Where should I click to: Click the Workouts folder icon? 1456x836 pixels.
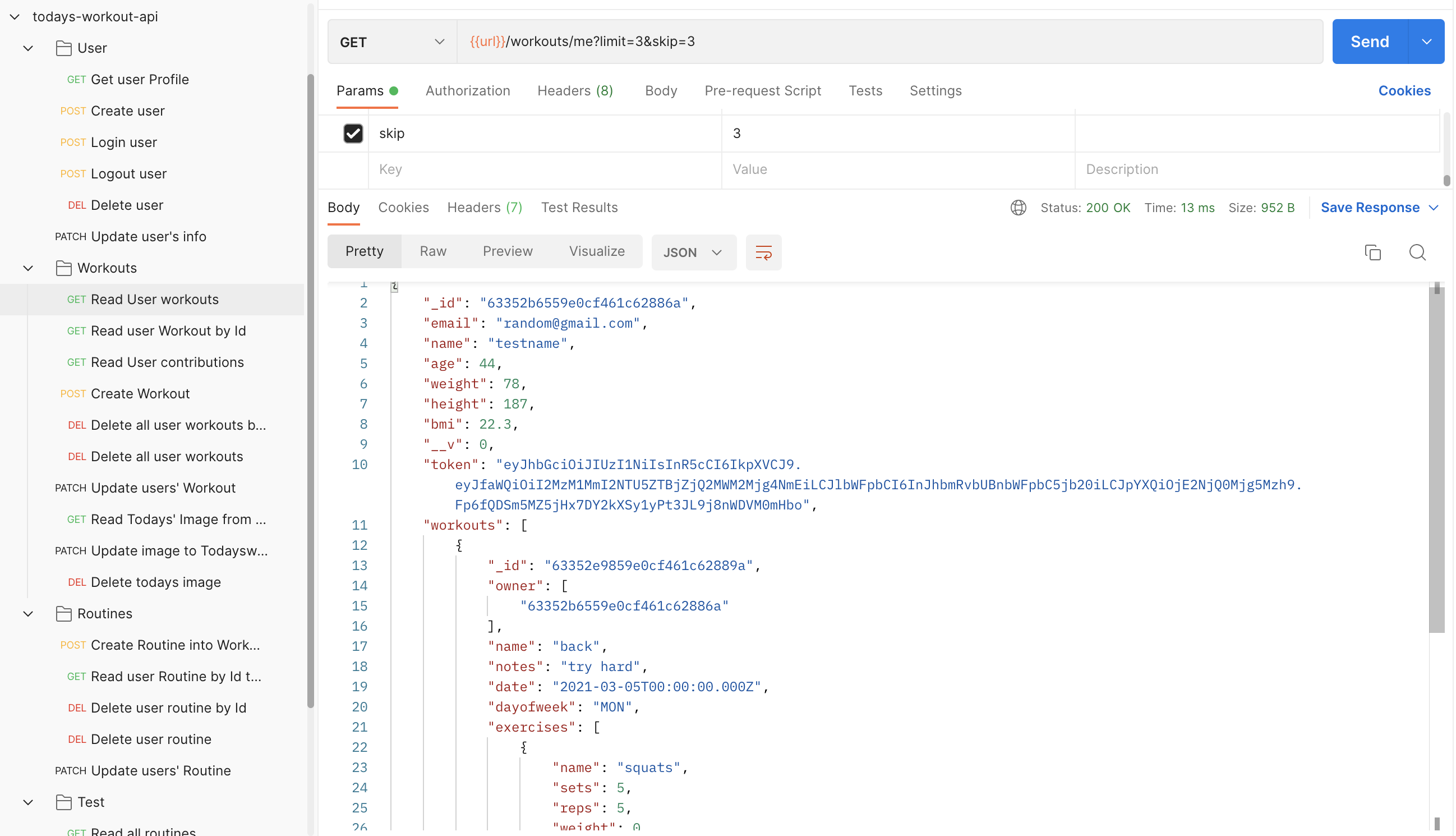pyautogui.click(x=64, y=268)
